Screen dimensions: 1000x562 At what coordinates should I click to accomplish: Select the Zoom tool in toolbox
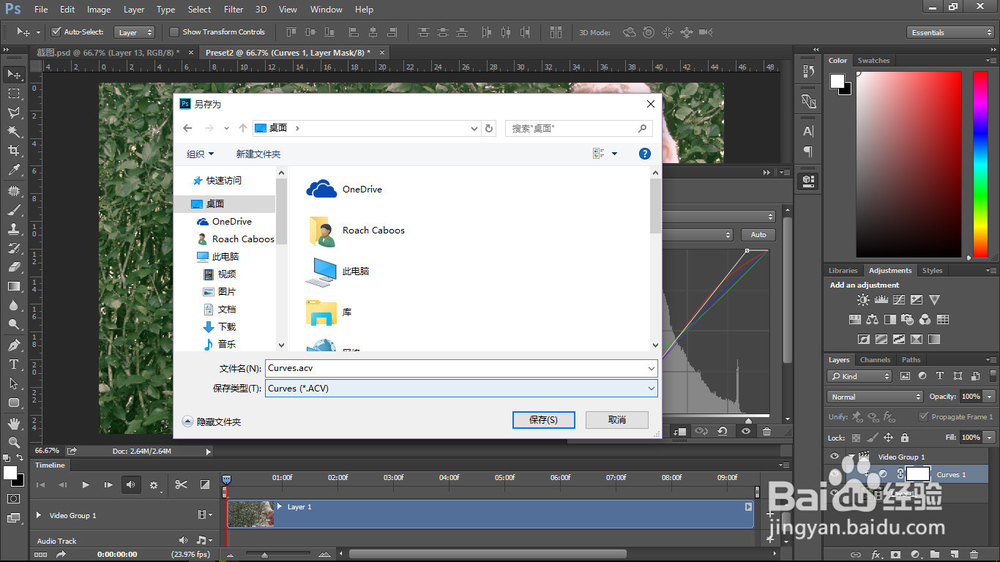13,442
